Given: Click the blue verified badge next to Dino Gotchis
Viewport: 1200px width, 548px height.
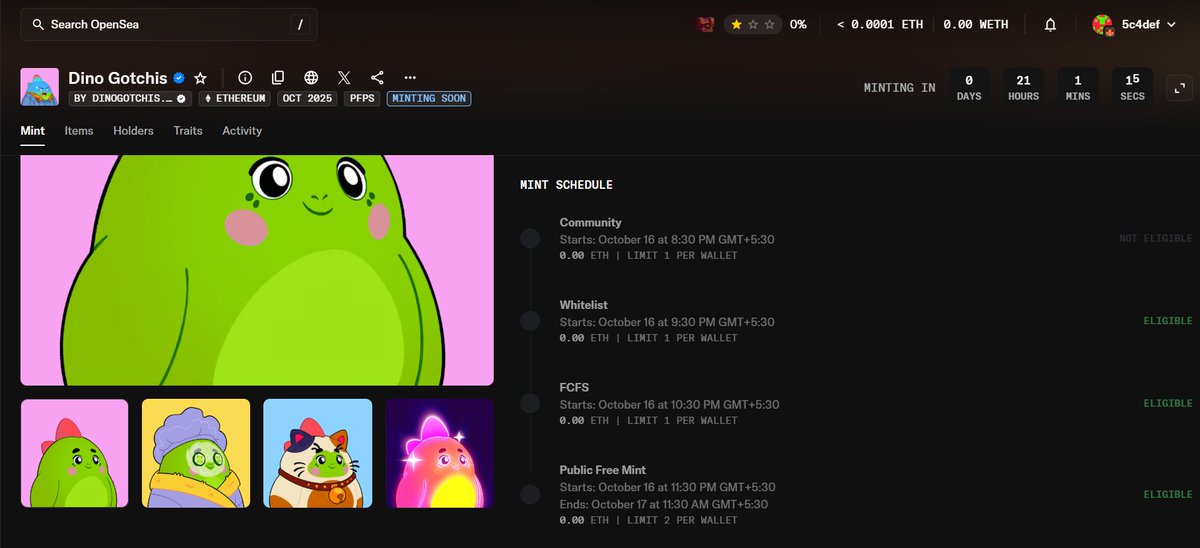Looking at the screenshot, I should (x=179, y=77).
